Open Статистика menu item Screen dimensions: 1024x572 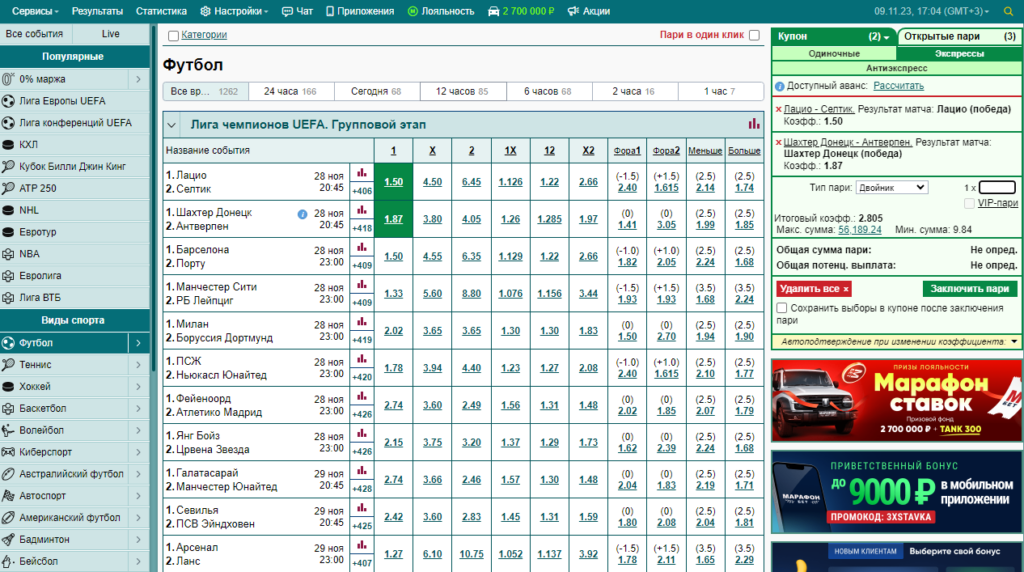click(x=161, y=11)
